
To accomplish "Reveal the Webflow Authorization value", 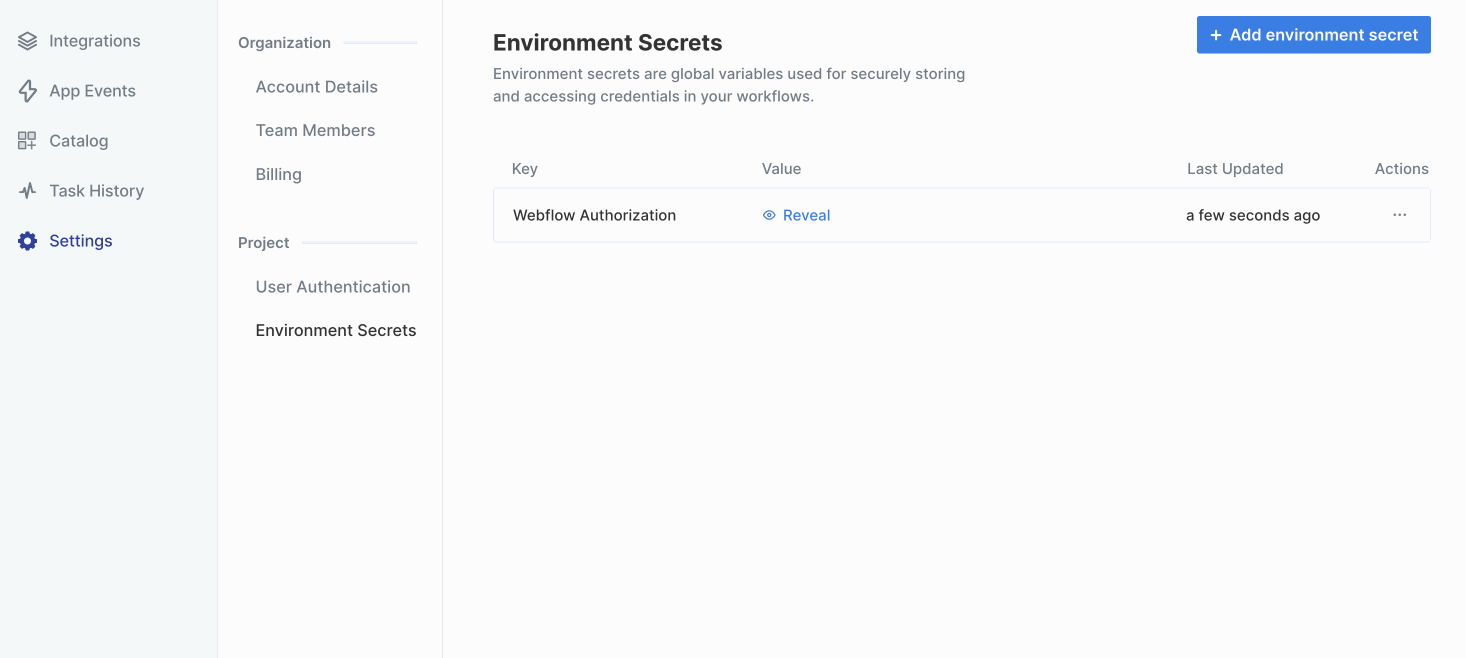I will (797, 215).
